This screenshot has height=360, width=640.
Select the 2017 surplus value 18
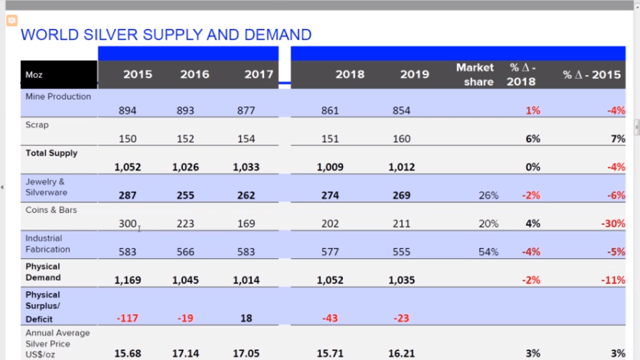click(x=246, y=318)
